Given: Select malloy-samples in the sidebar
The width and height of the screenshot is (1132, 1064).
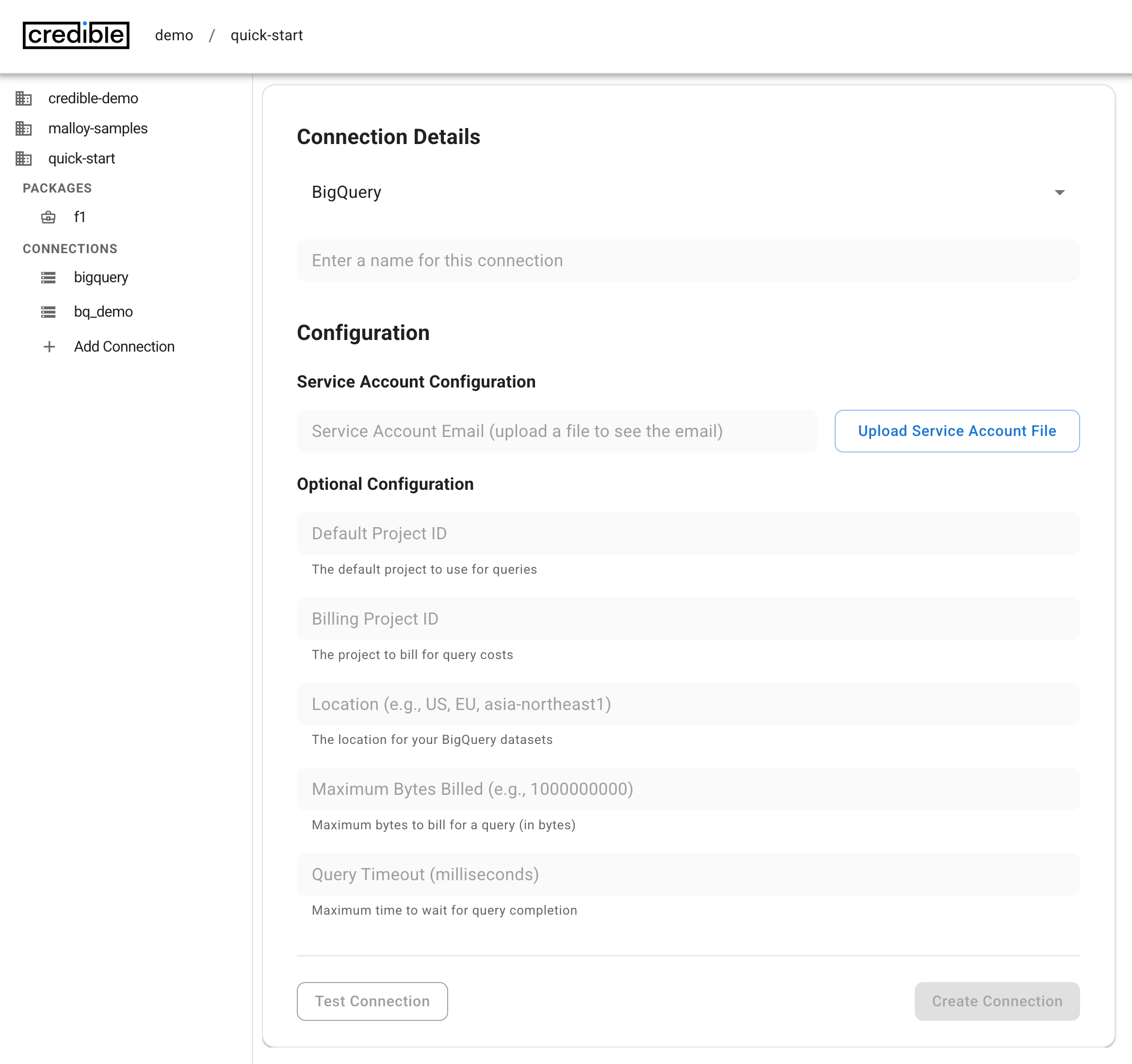Looking at the screenshot, I should click(x=98, y=129).
